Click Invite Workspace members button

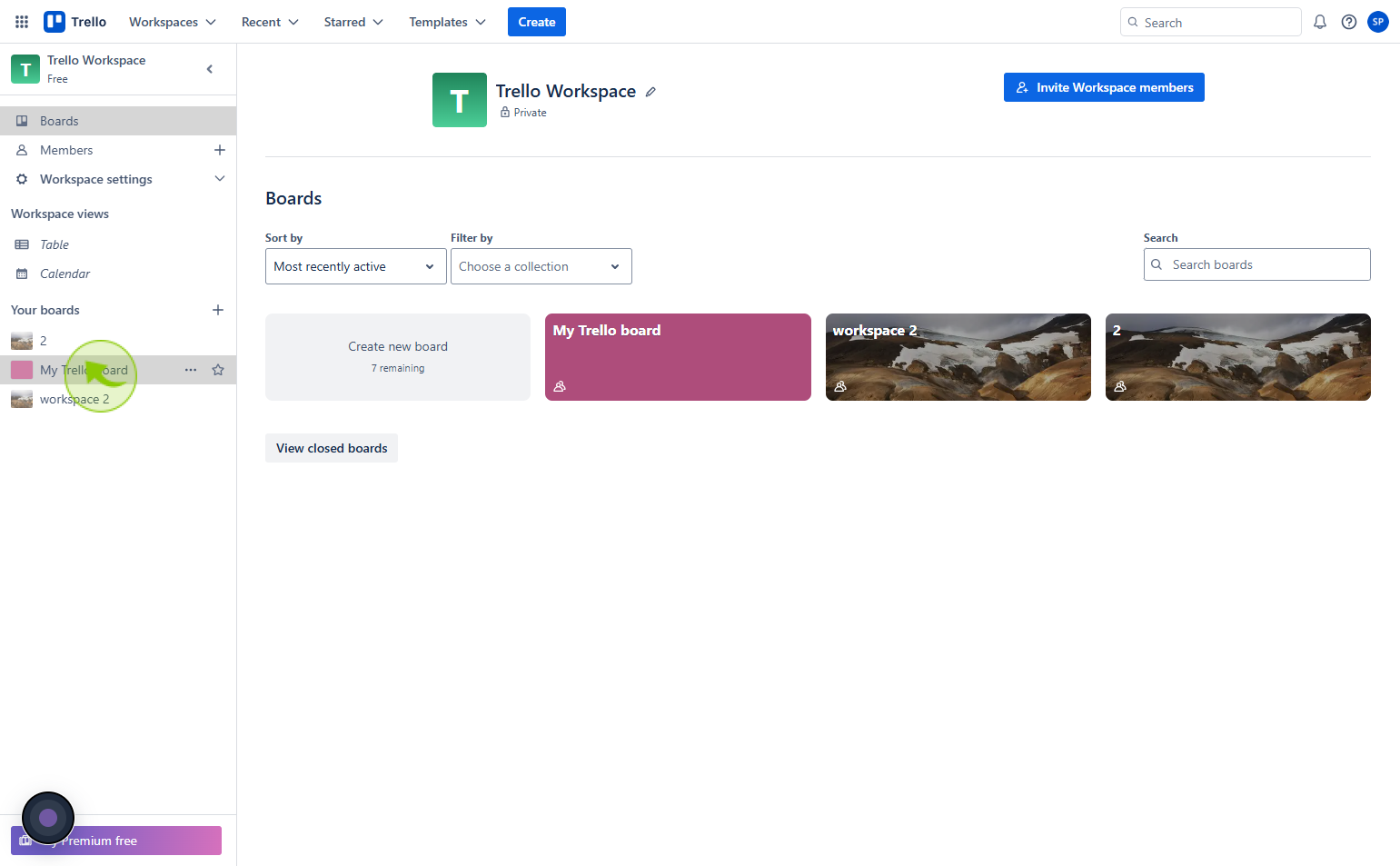[x=1104, y=87]
